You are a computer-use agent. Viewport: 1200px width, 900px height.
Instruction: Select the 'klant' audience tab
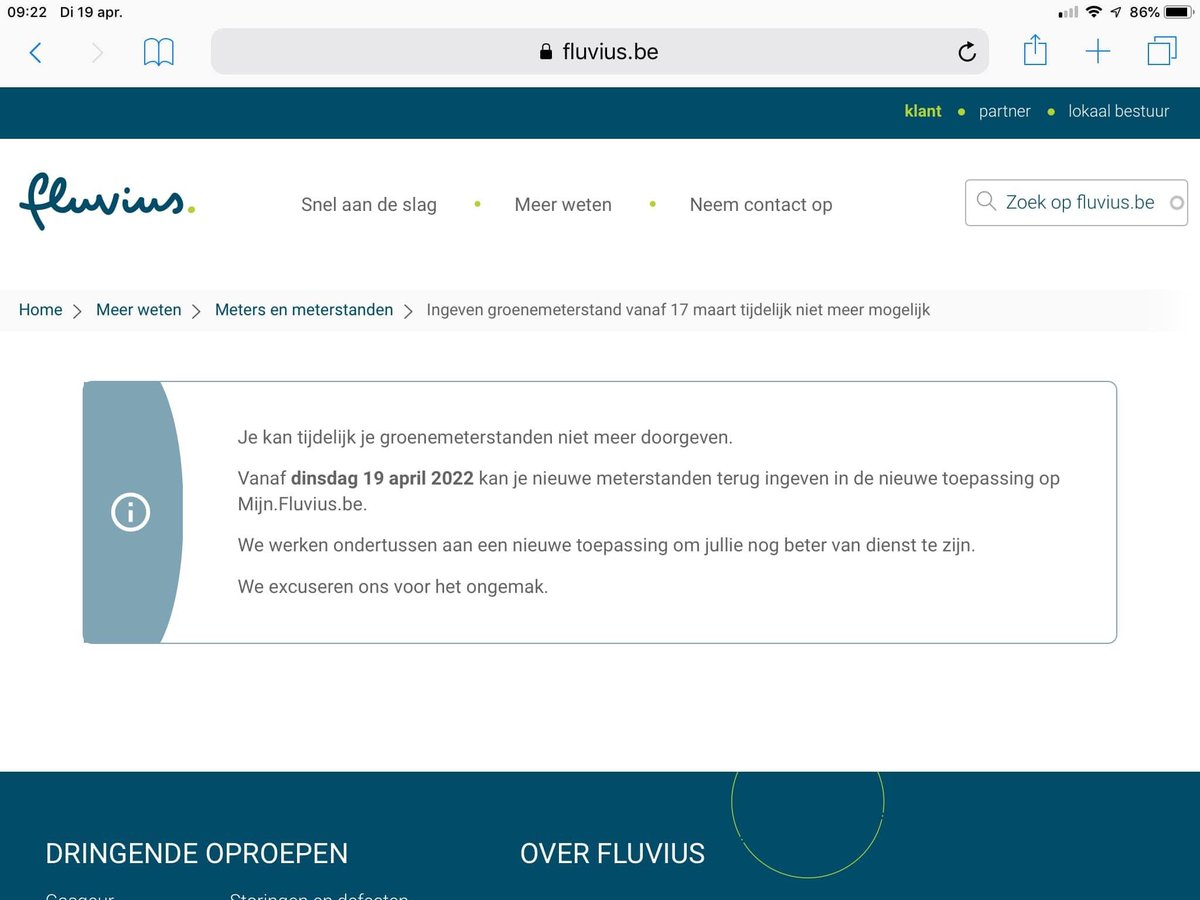tap(923, 111)
